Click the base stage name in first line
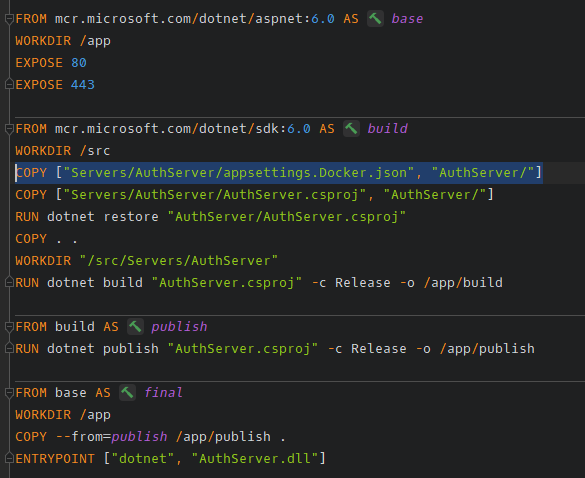Screen dimensions: 585x478 [407, 19]
